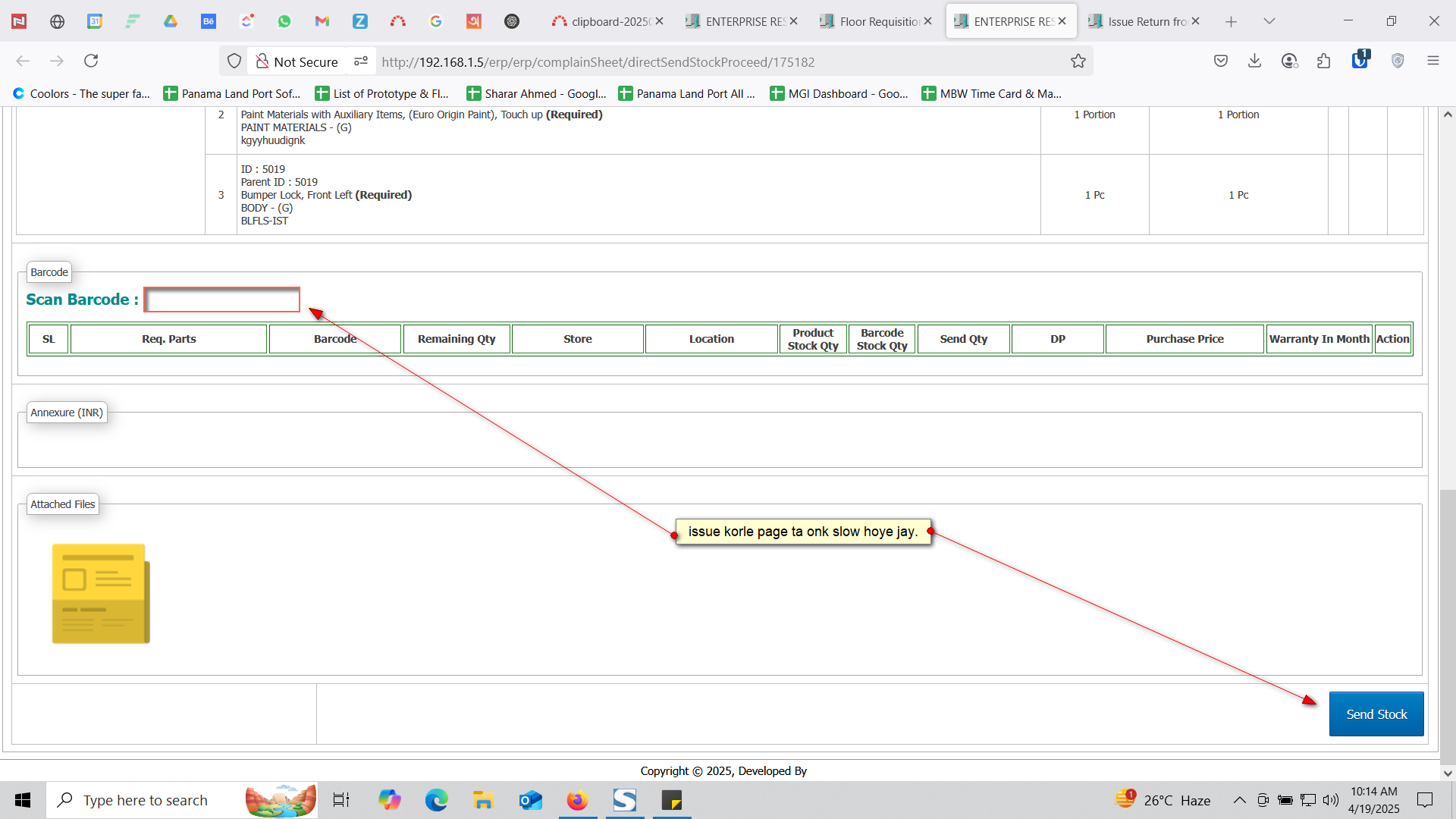
Task: Click the reload page icon
Action: tap(91, 61)
